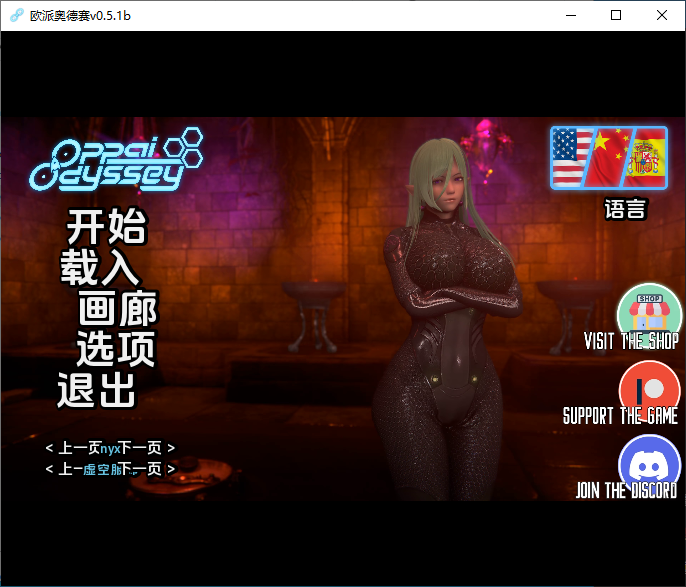686x587 pixels.
Task: Click the Discord logo icon
Action: pyautogui.click(x=649, y=463)
